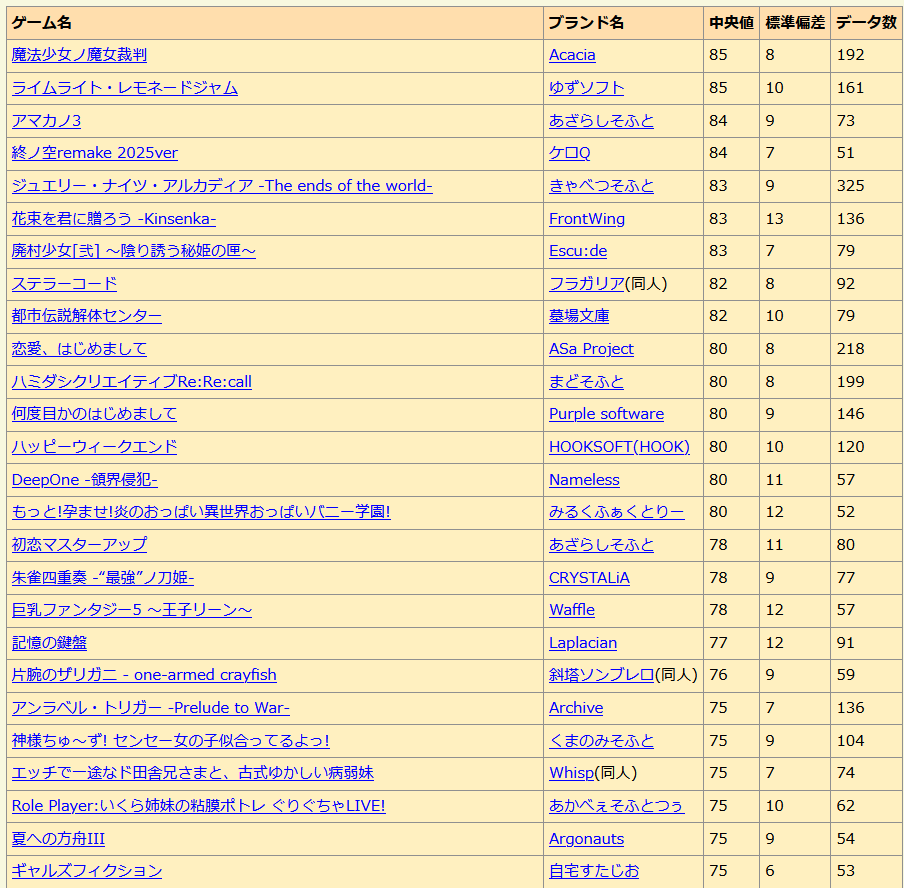The width and height of the screenshot is (904, 888).
Task: Open the Archive brand link
Action: coord(576,708)
